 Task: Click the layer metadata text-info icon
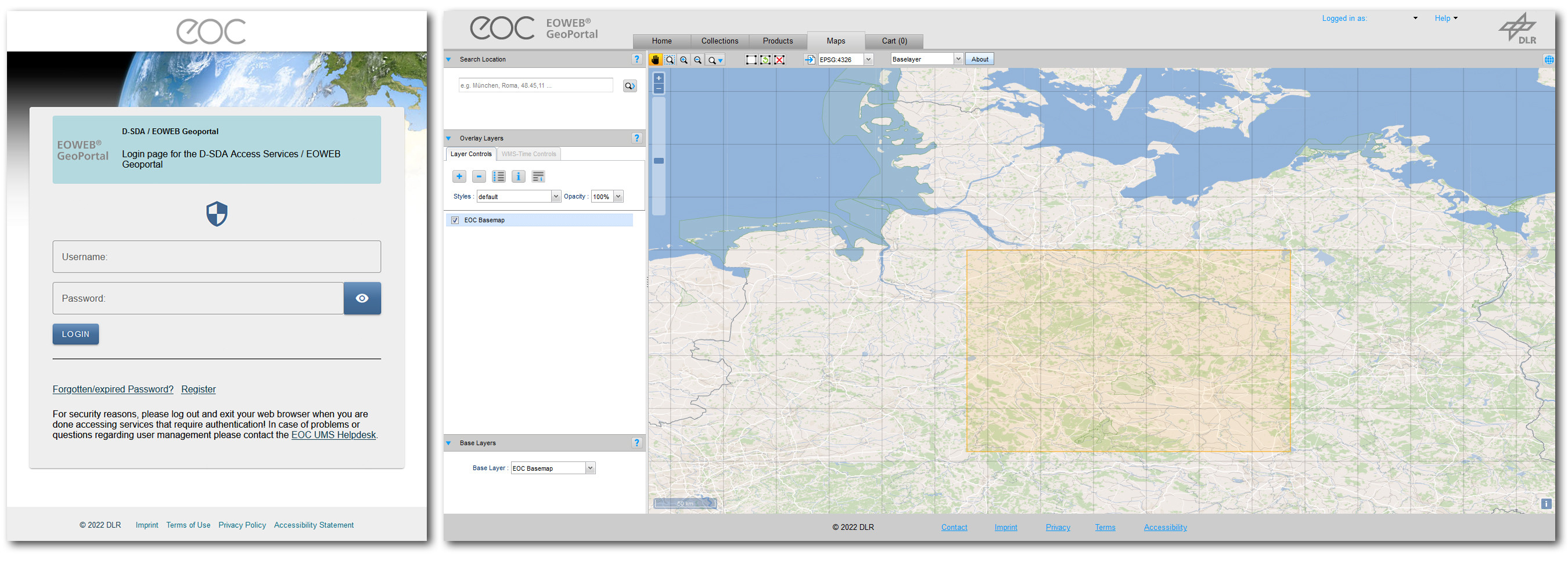[x=538, y=176]
